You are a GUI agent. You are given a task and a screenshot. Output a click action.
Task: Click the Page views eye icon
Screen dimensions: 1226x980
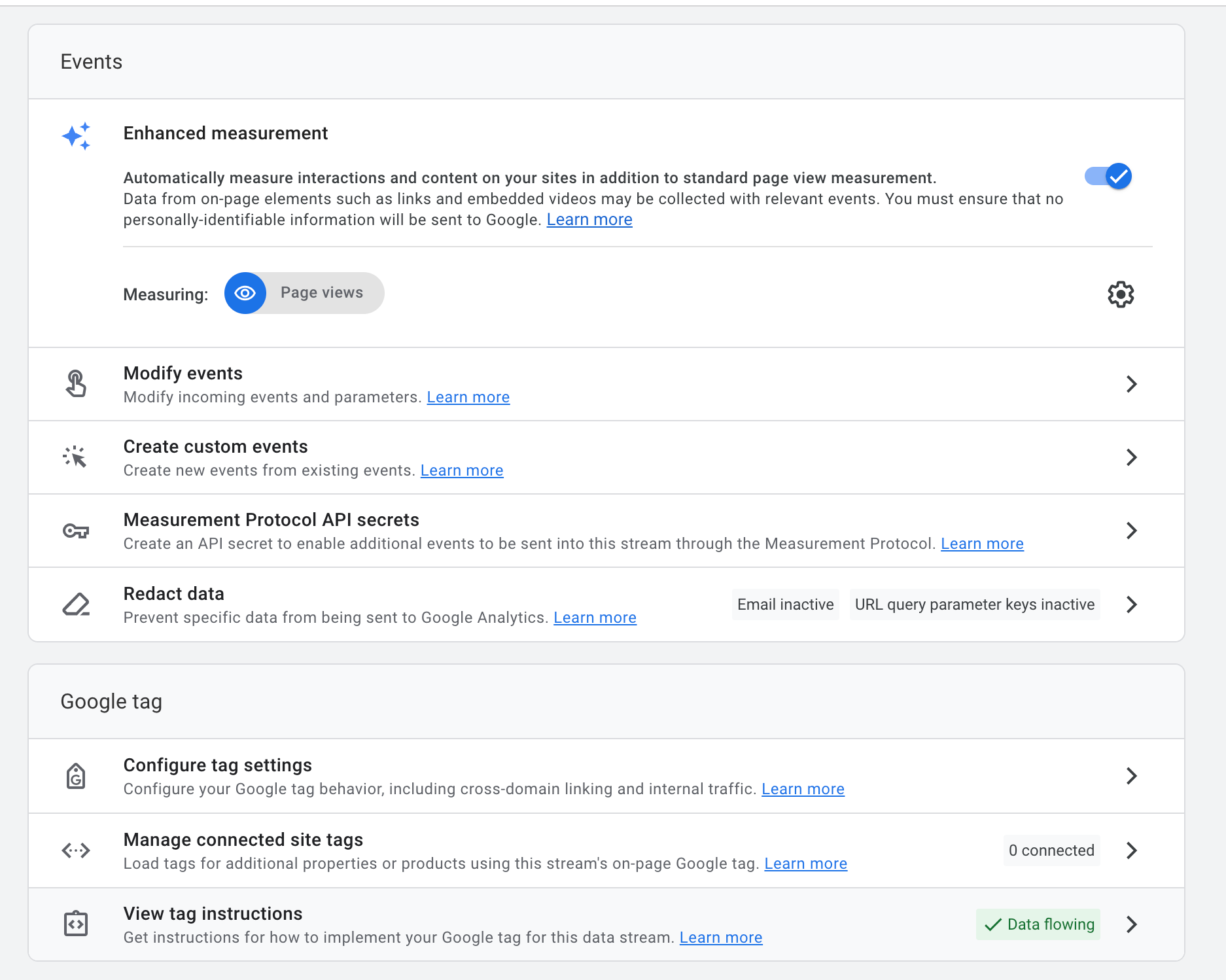click(x=245, y=293)
